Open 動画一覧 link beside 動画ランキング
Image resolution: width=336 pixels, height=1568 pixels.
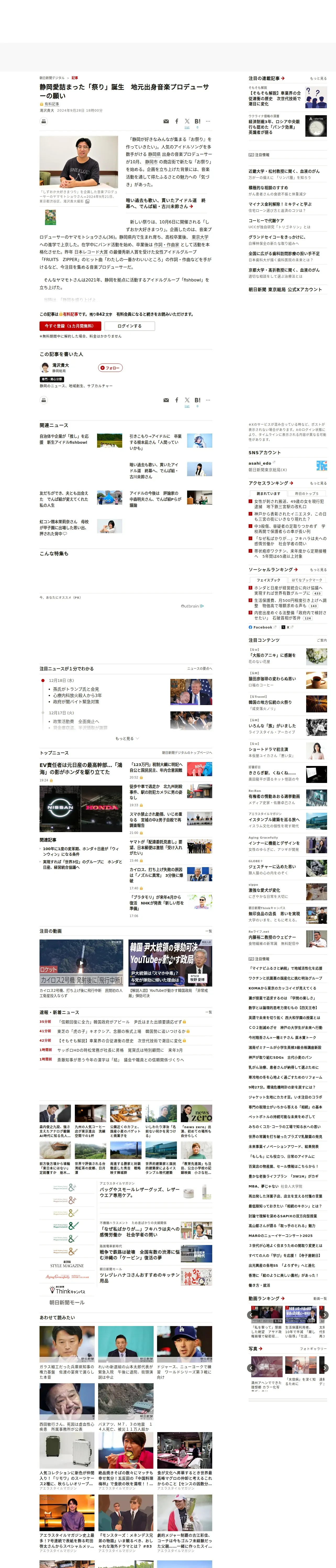320,1299
